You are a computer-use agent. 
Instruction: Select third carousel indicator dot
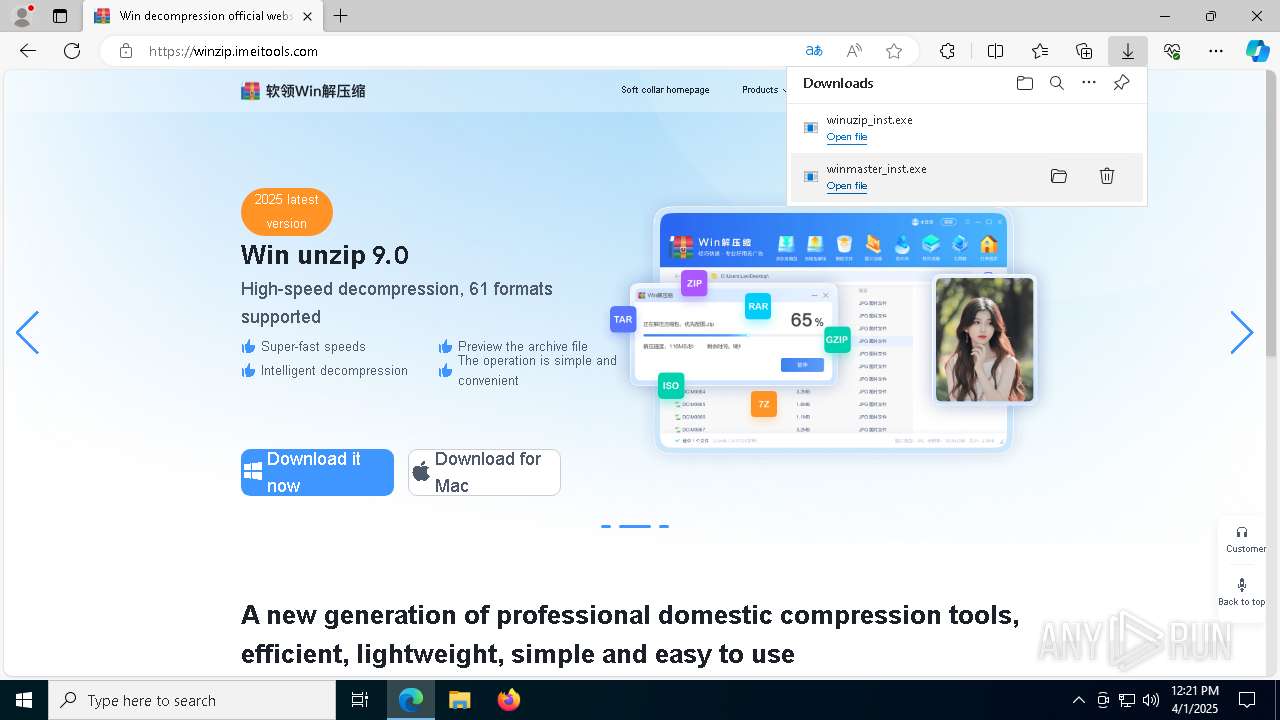tap(664, 526)
